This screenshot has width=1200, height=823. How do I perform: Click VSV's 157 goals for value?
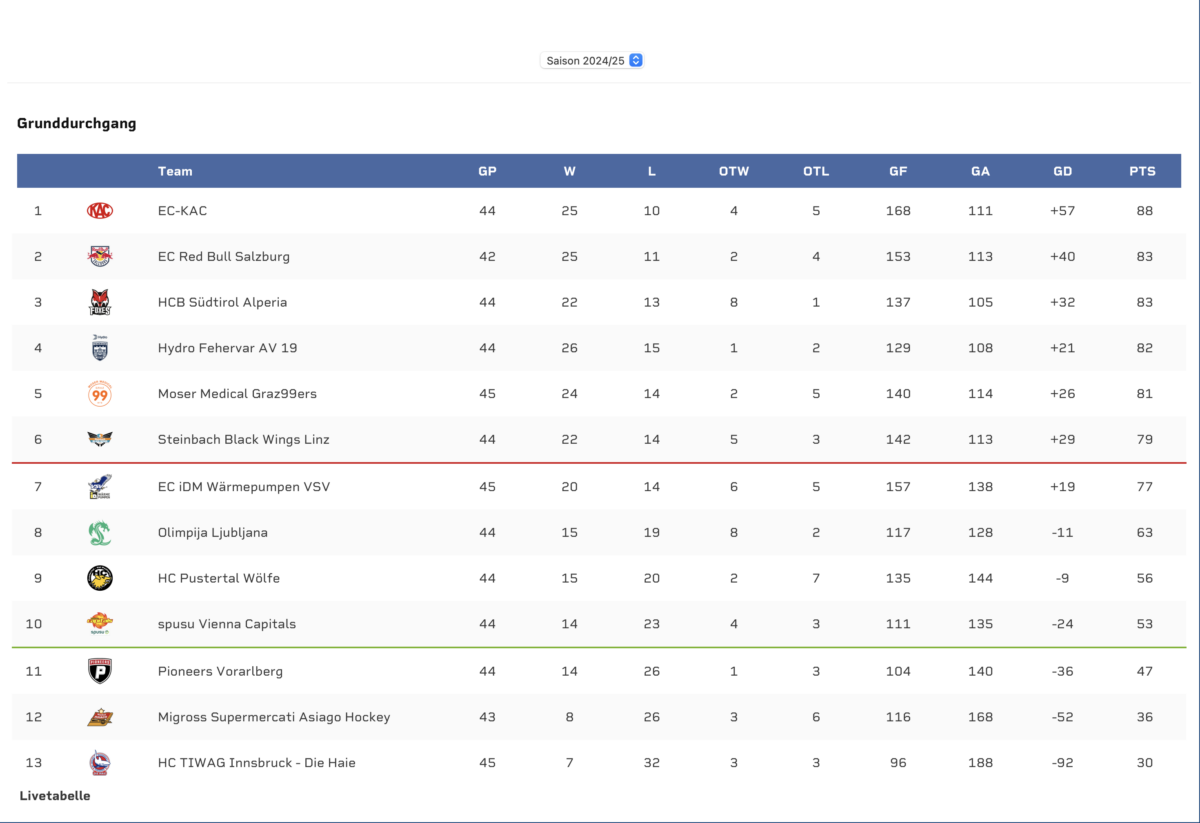pyautogui.click(x=898, y=487)
